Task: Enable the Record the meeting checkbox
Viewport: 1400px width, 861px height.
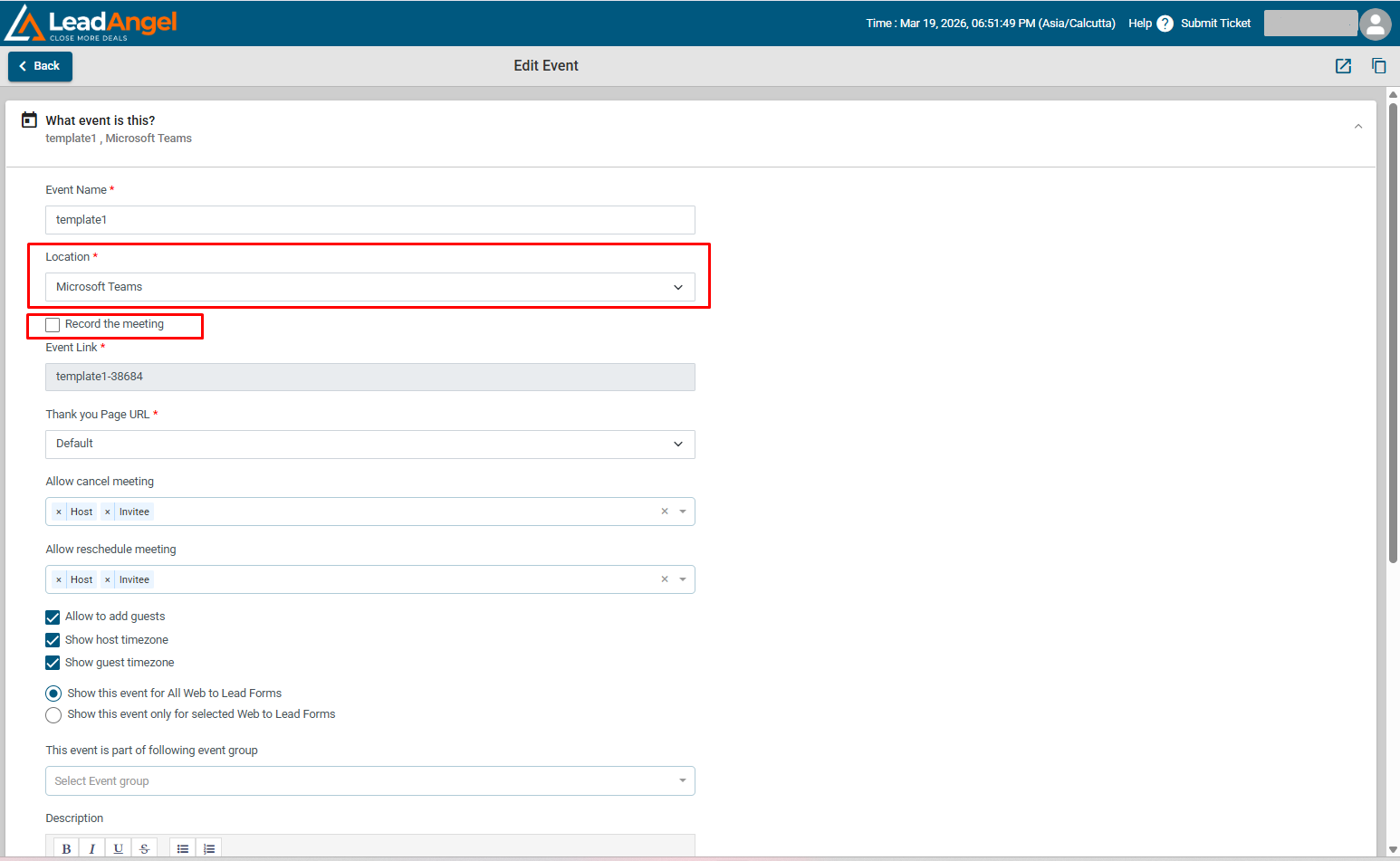Action: click(x=53, y=325)
